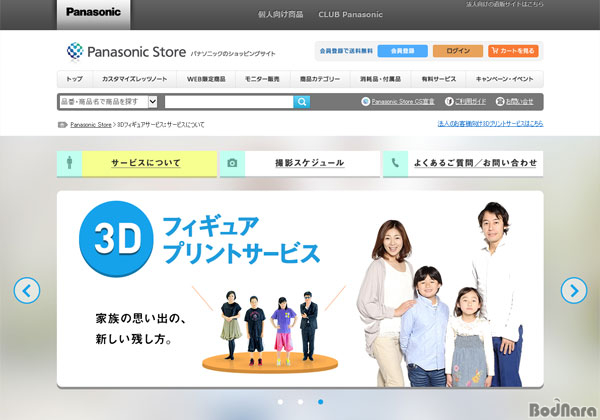Click the 法人のお客様向け3Dプリントサービス link

click(490, 124)
